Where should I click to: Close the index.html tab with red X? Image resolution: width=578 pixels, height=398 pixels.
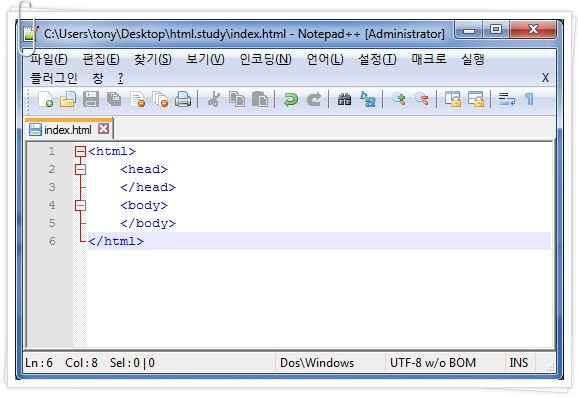tap(103, 129)
